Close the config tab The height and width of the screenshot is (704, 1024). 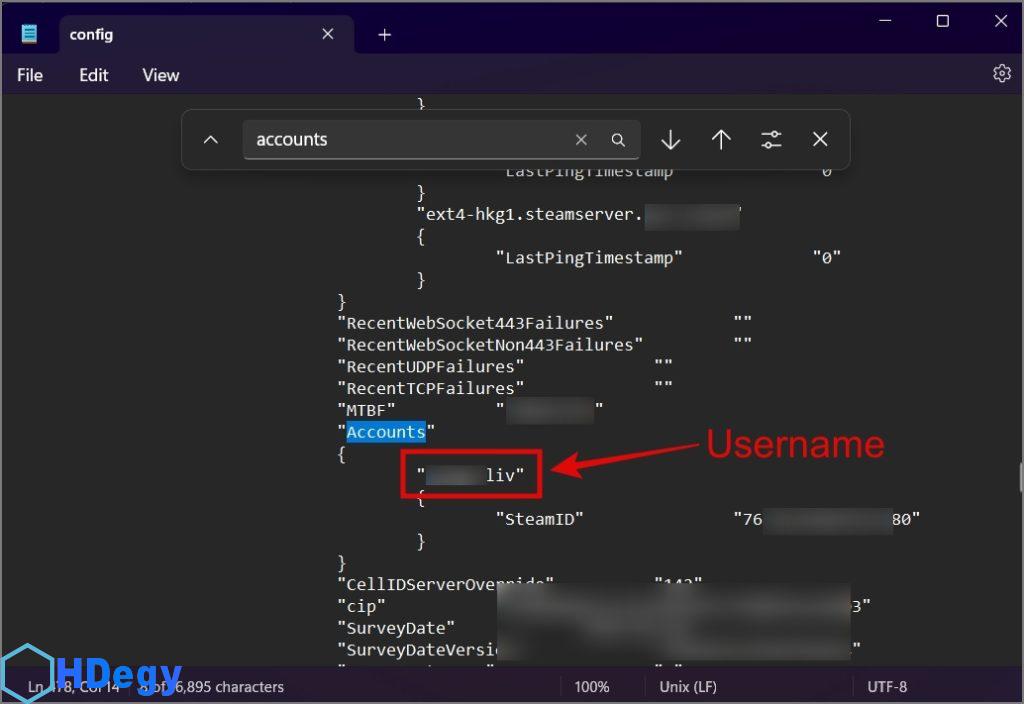[328, 34]
